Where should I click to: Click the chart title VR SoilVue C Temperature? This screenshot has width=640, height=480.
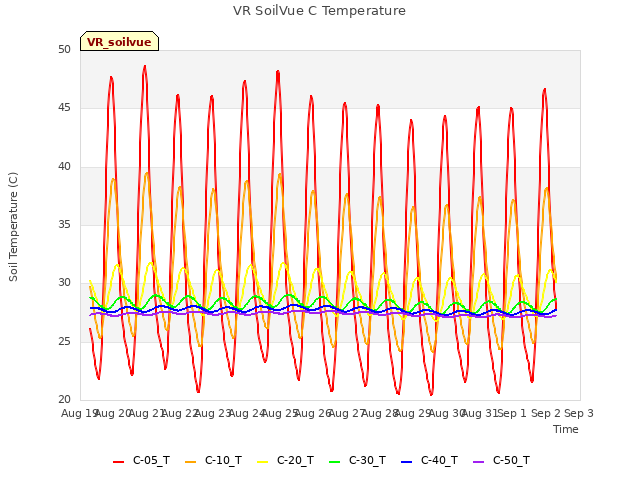319,11
